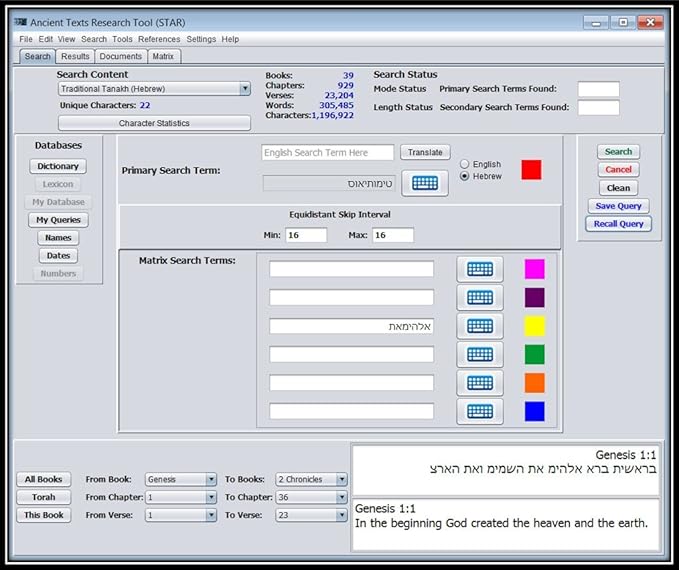Screen dimensions: 679x570
Task: Switch to the Matrix tab
Action: point(163,57)
